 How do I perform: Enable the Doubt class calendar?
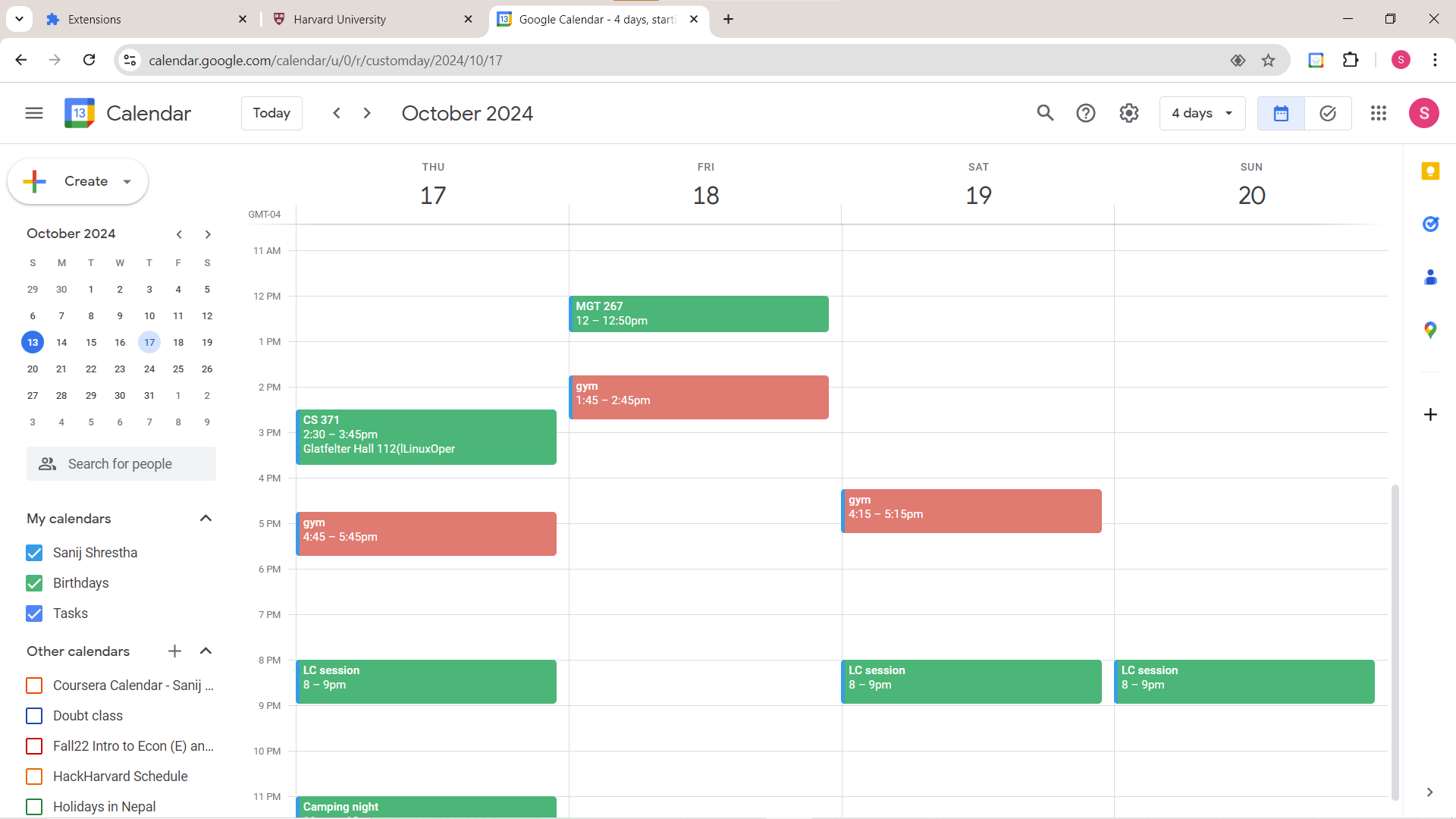pos(34,716)
